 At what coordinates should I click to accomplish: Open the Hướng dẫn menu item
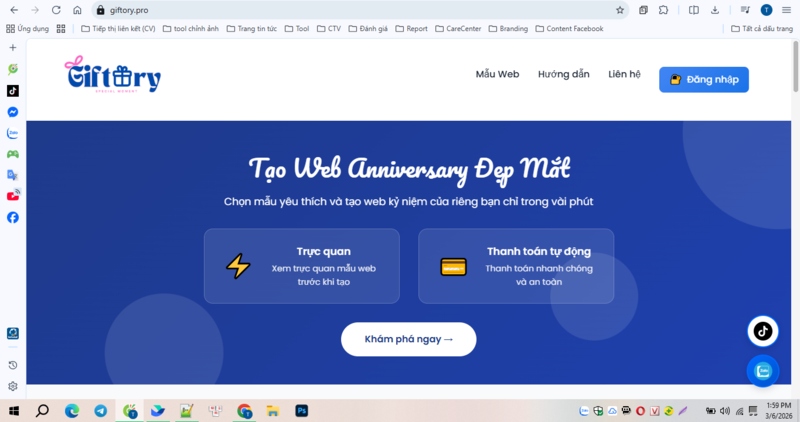(564, 74)
